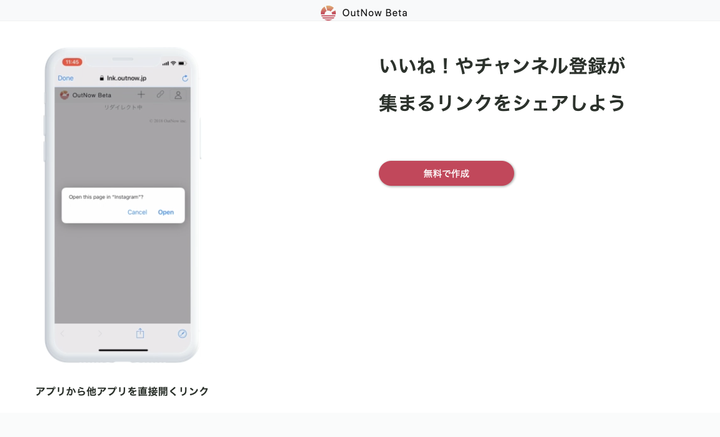Click the Safari compass icon in phone

182,334
